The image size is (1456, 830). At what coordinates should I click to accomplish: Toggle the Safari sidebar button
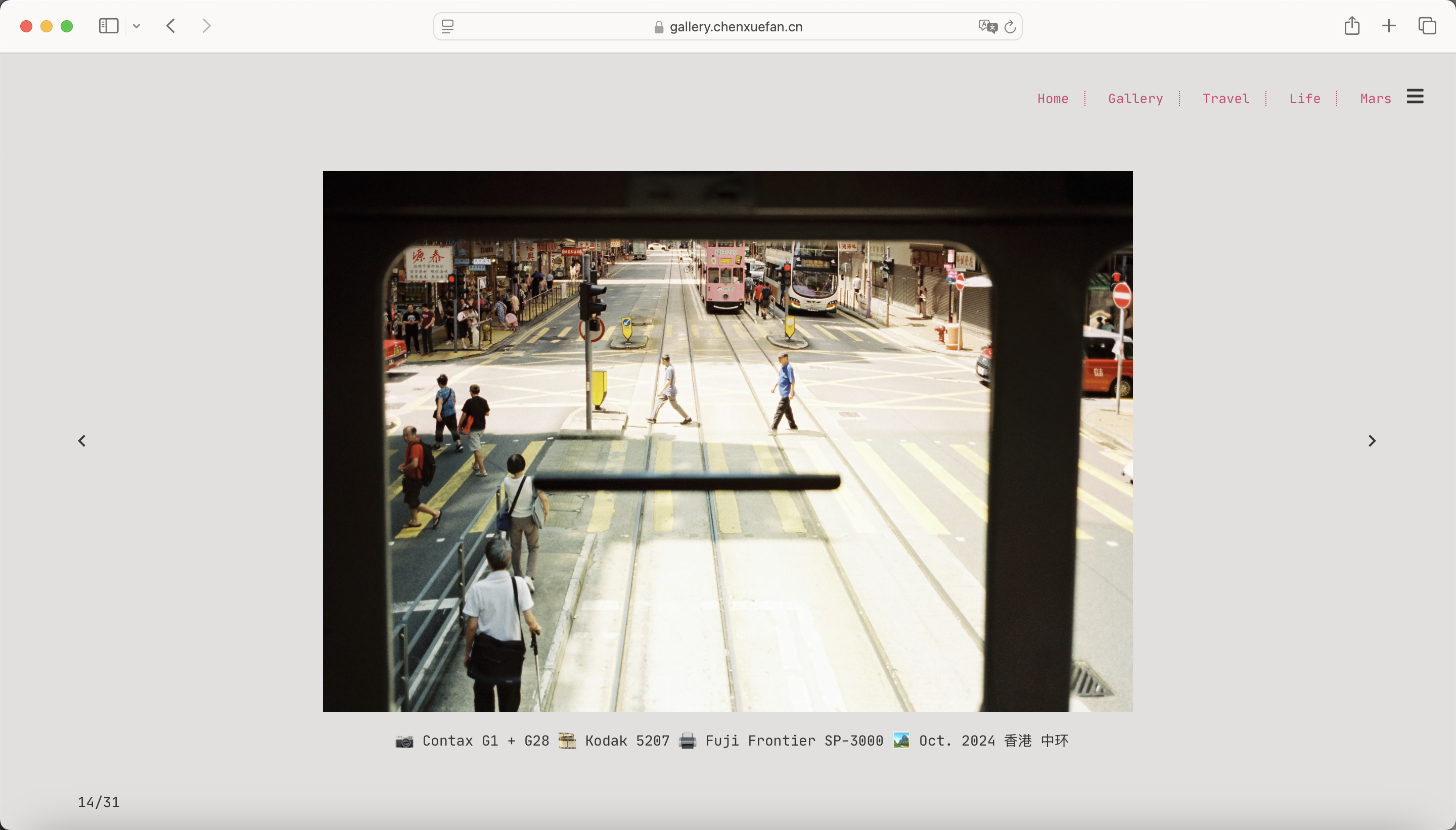coord(108,26)
